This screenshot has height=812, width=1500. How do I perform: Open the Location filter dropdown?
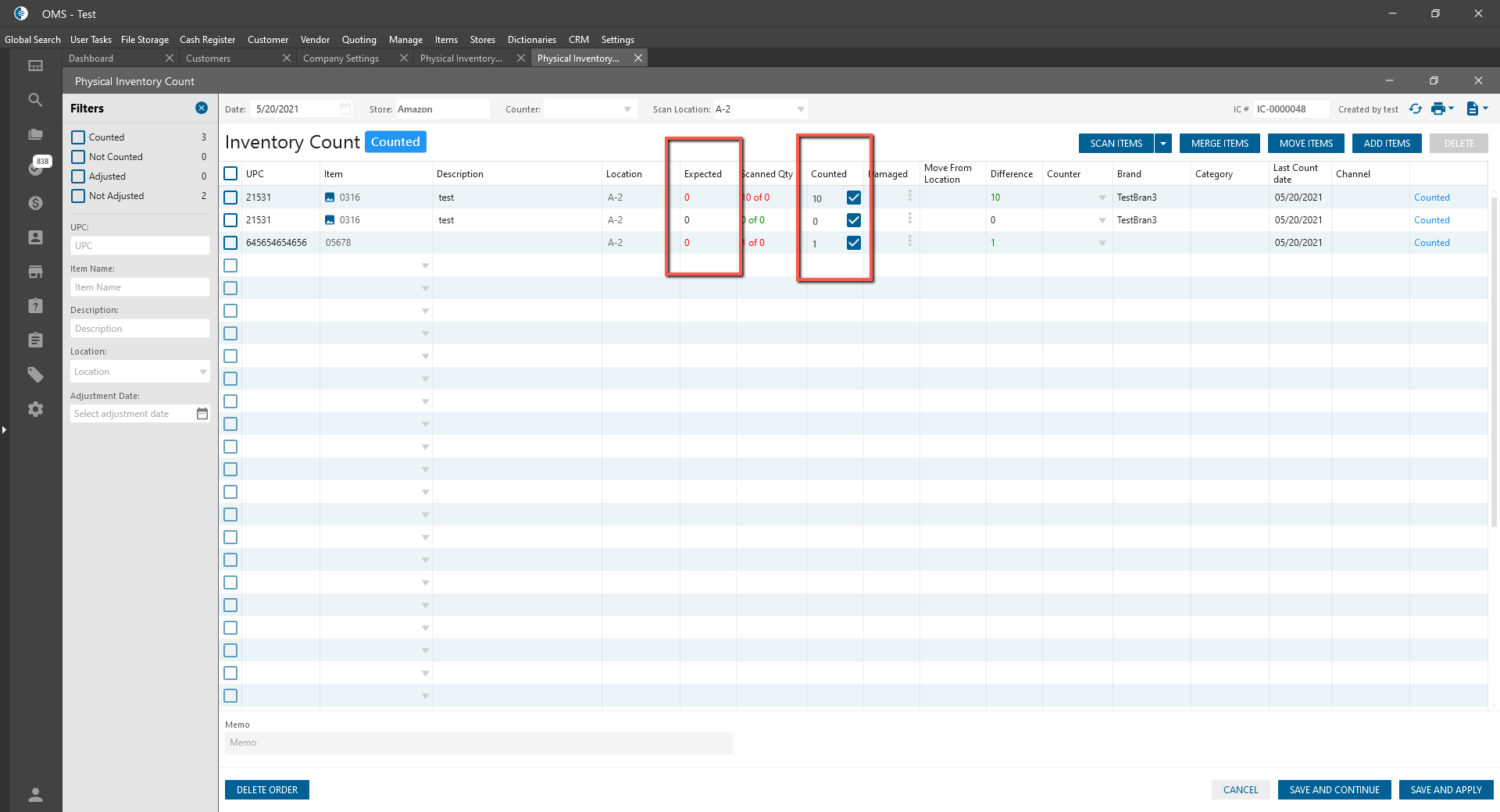203,372
